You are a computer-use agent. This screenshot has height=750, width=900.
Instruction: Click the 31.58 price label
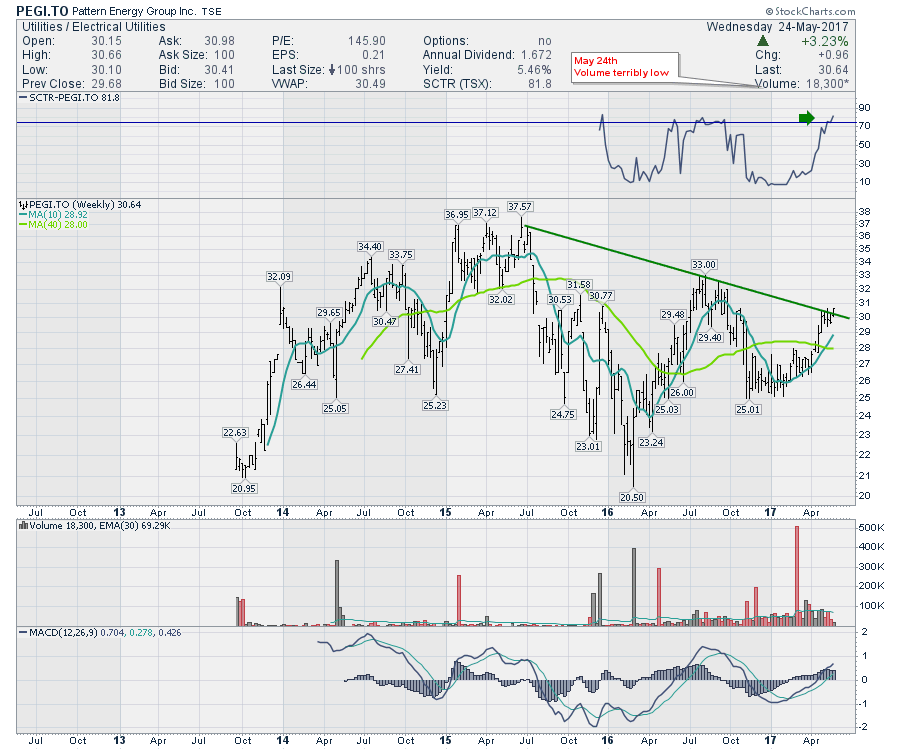pos(579,285)
